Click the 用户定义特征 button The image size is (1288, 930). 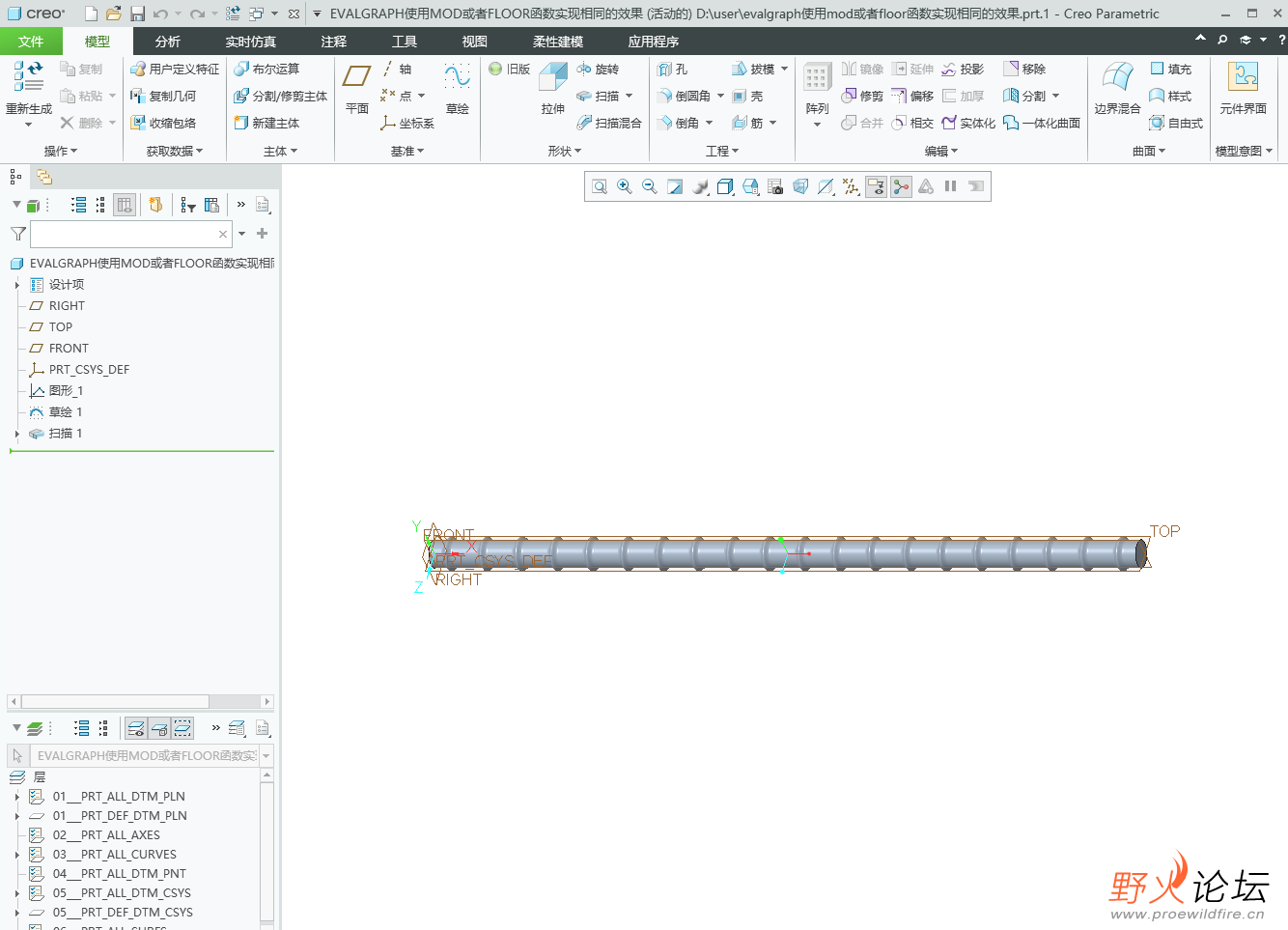(175, 70)
